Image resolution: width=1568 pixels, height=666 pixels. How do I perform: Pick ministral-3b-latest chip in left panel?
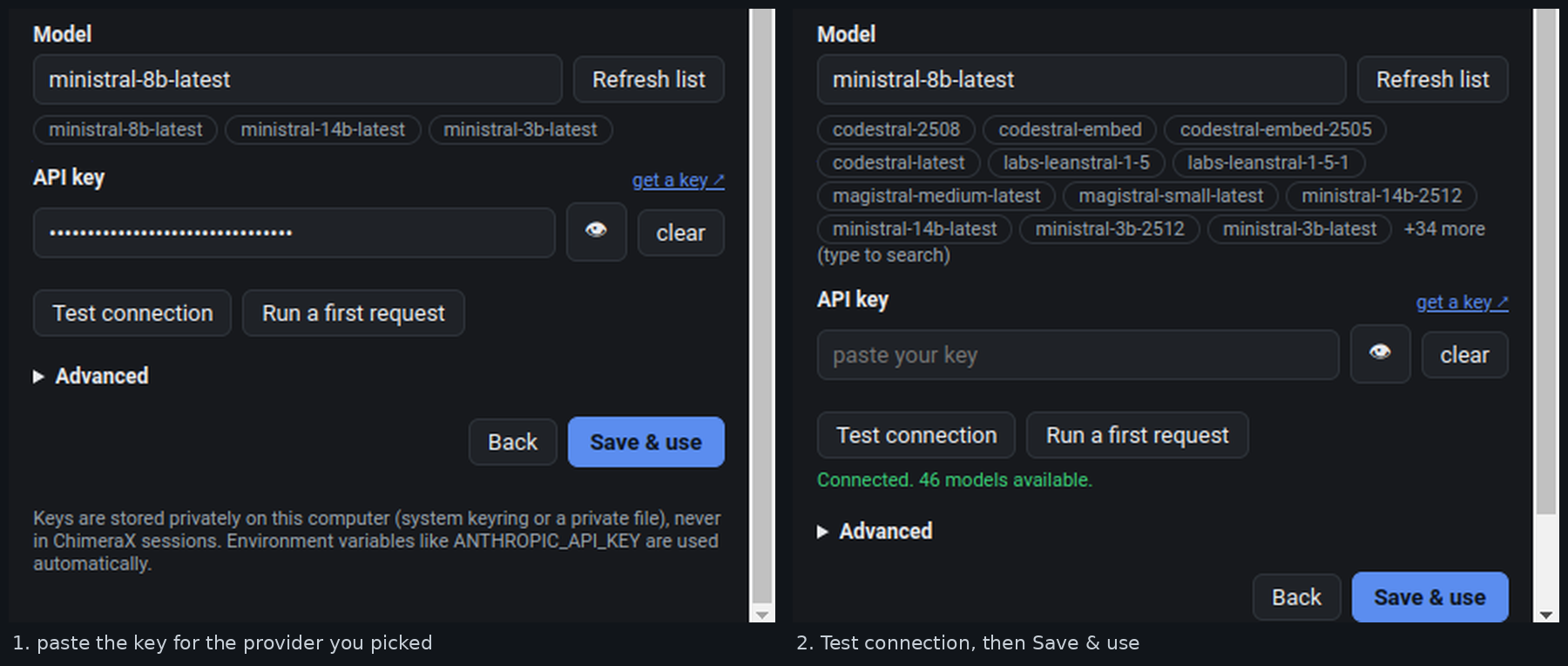pyautogui.click(x=521, y=130)
